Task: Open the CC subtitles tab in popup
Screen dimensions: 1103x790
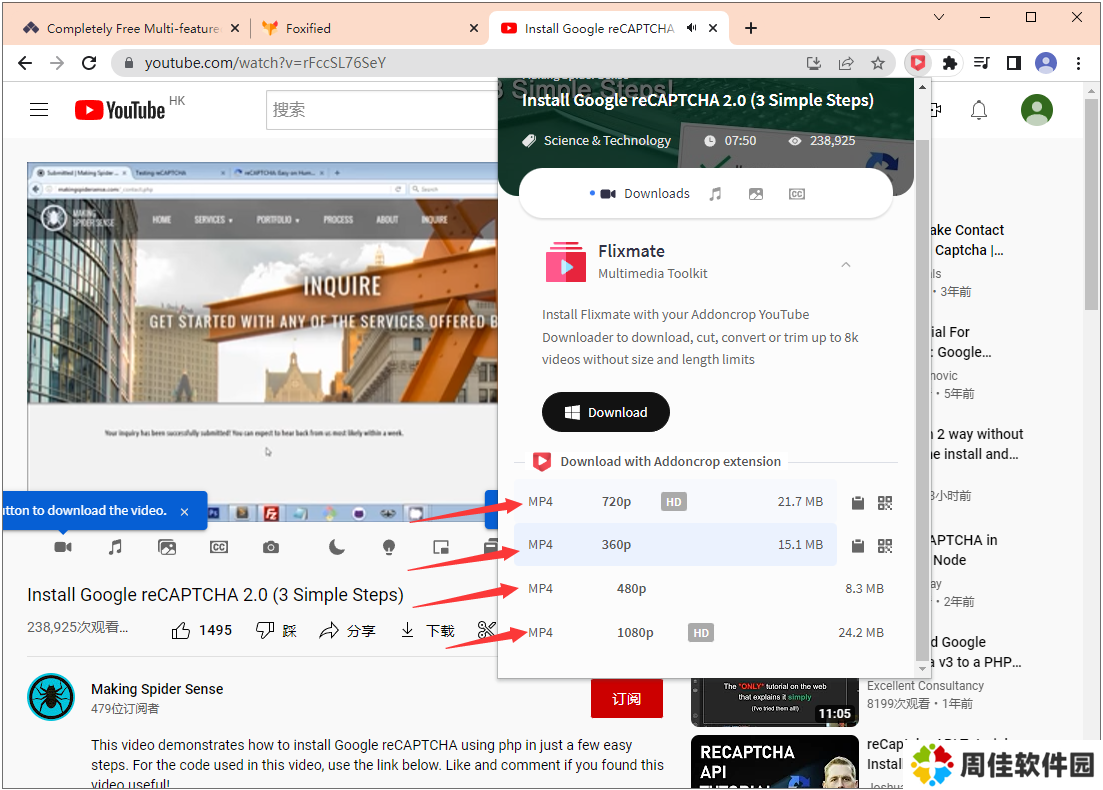Action: 797,194
